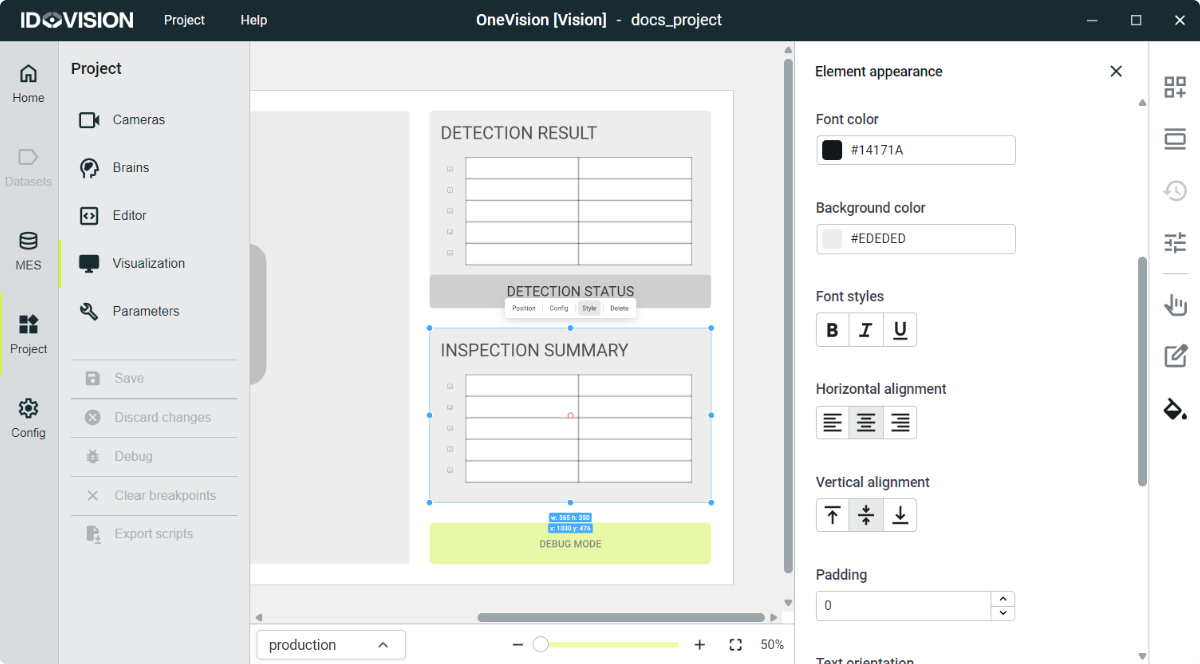This screenshot has width=1200, height=664.
Task: Decrease padding with stepper down arrow
Action: pos(1003,612)
